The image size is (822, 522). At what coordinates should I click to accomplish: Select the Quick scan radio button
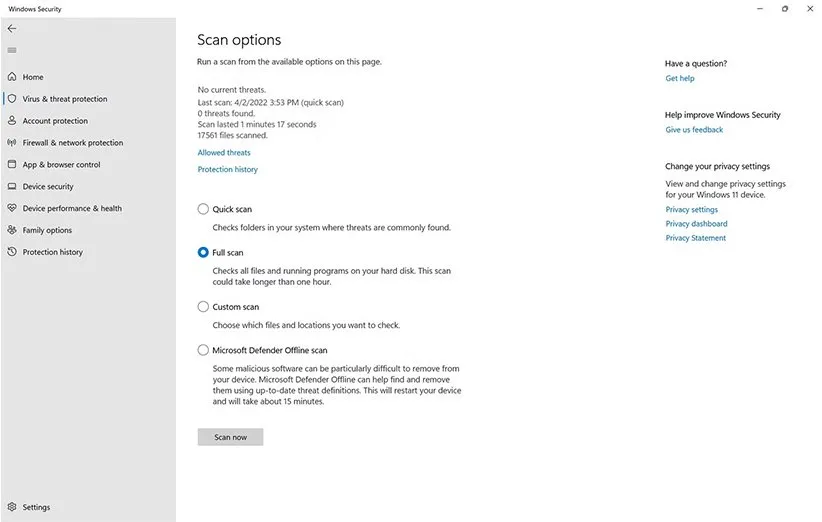tap(204, 209)
